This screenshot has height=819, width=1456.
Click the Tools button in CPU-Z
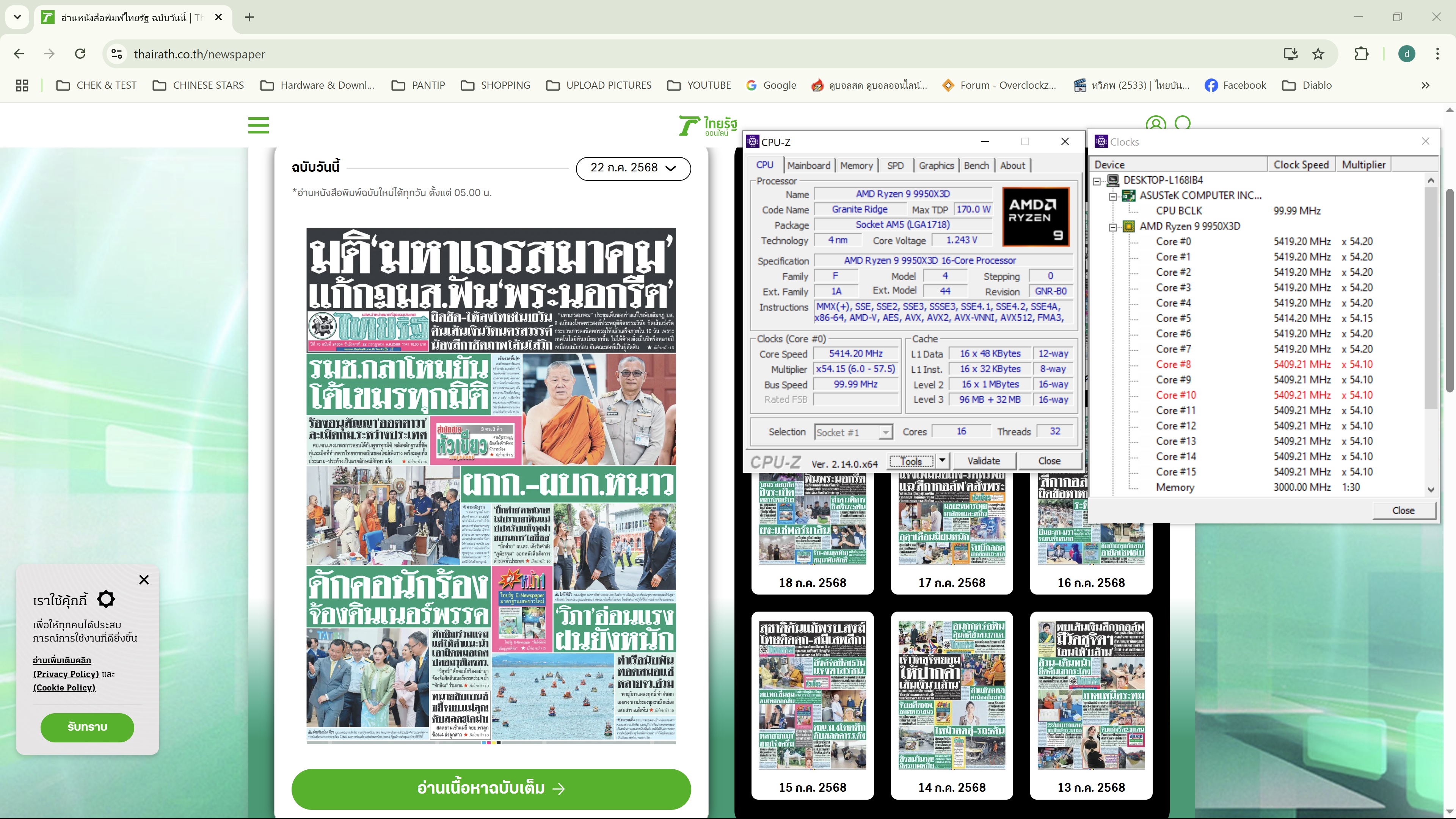click(x=911, y=461)
